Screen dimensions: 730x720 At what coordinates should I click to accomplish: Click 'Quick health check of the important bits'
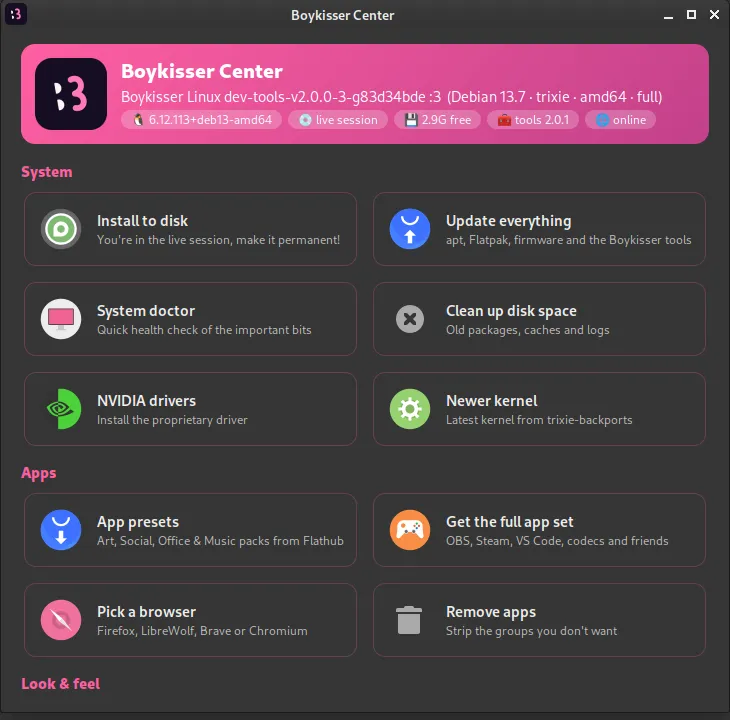[x=204, y=330]
